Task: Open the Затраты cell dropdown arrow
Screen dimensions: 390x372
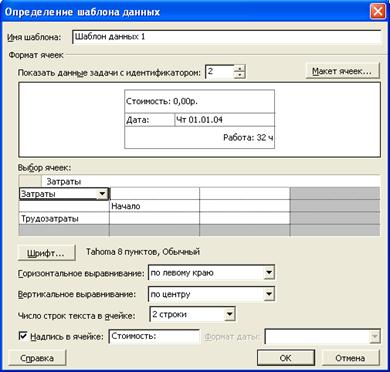Action: pos(102,194)
